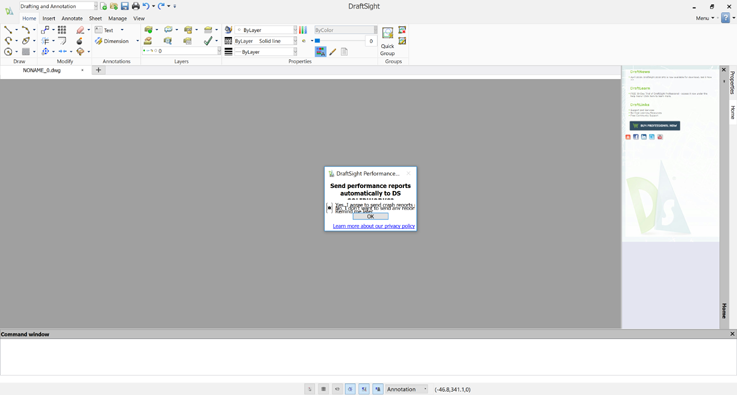This screenshot has height=395, width=737.
Task: Click the Buy Professional Now button
Action: (655, 126)
